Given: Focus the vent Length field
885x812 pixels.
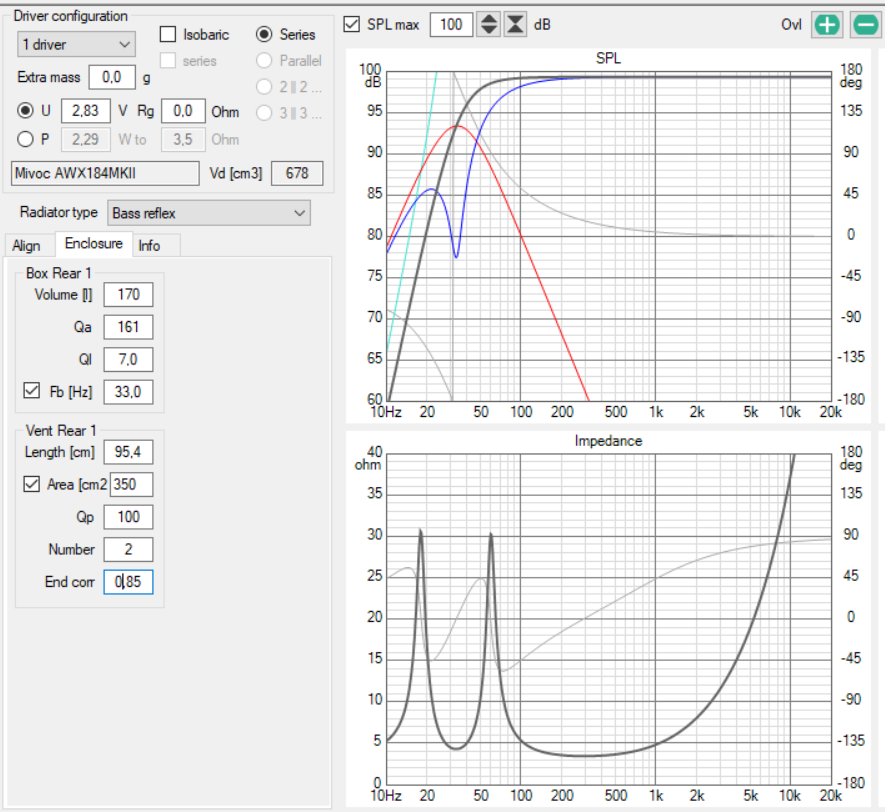Looking at the screenshot, I should click(128, 453).
